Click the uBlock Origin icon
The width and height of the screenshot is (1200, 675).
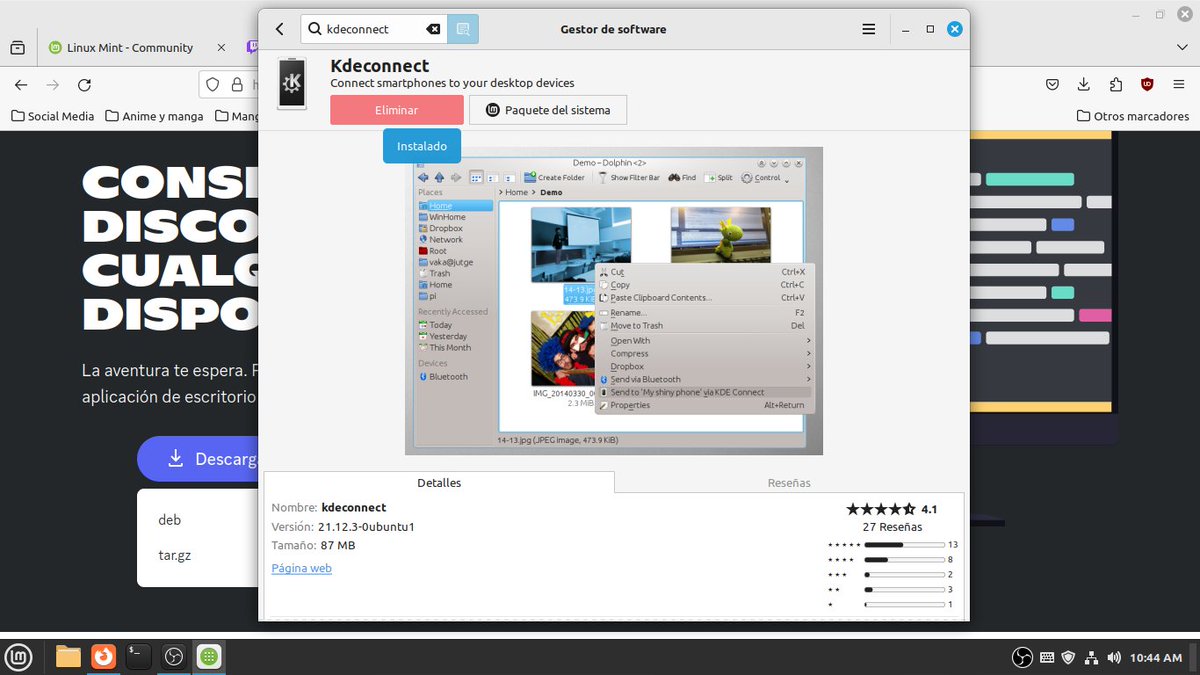click(x=1147, y=85)
